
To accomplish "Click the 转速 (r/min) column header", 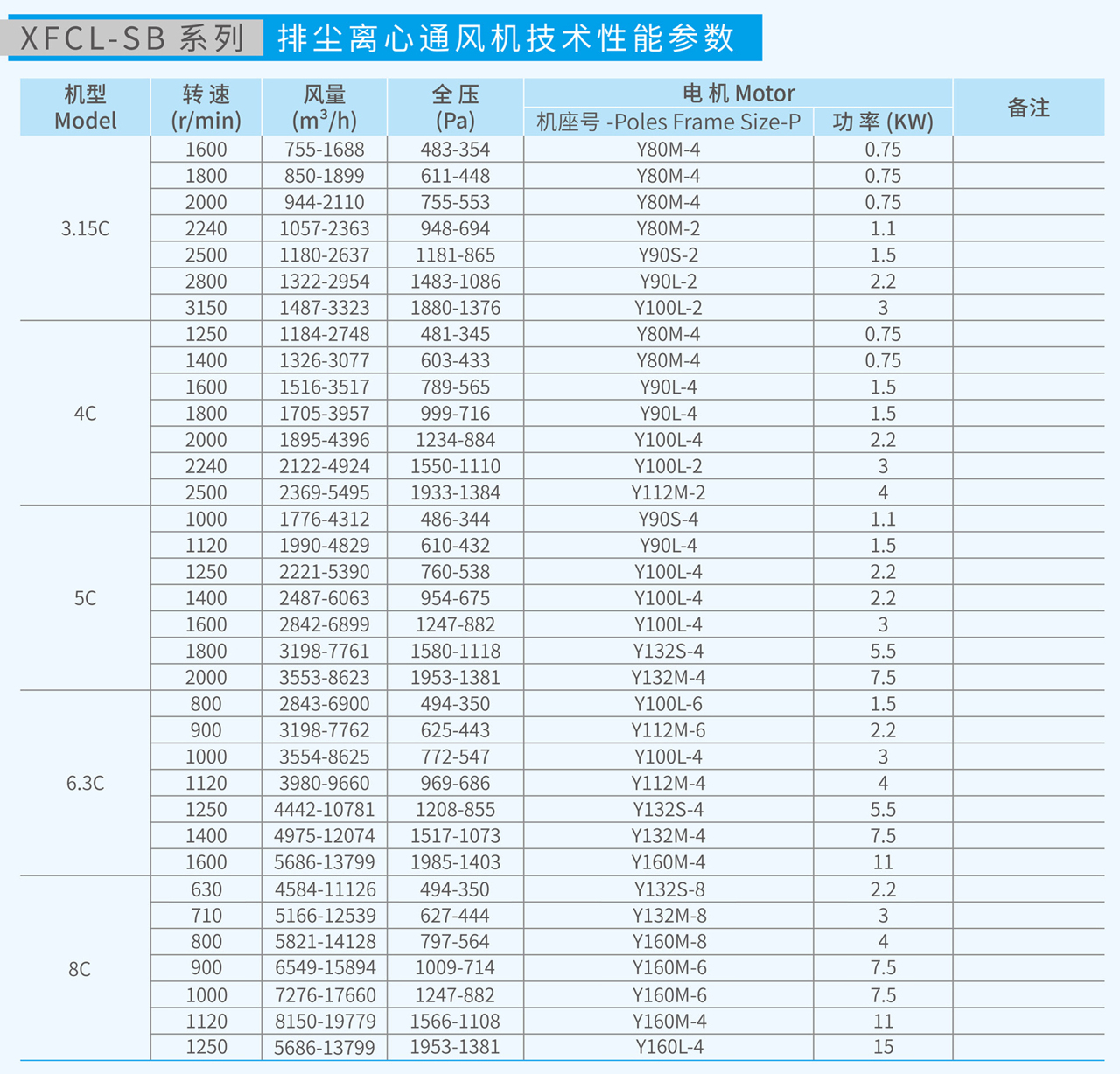I will coord(207,105).
